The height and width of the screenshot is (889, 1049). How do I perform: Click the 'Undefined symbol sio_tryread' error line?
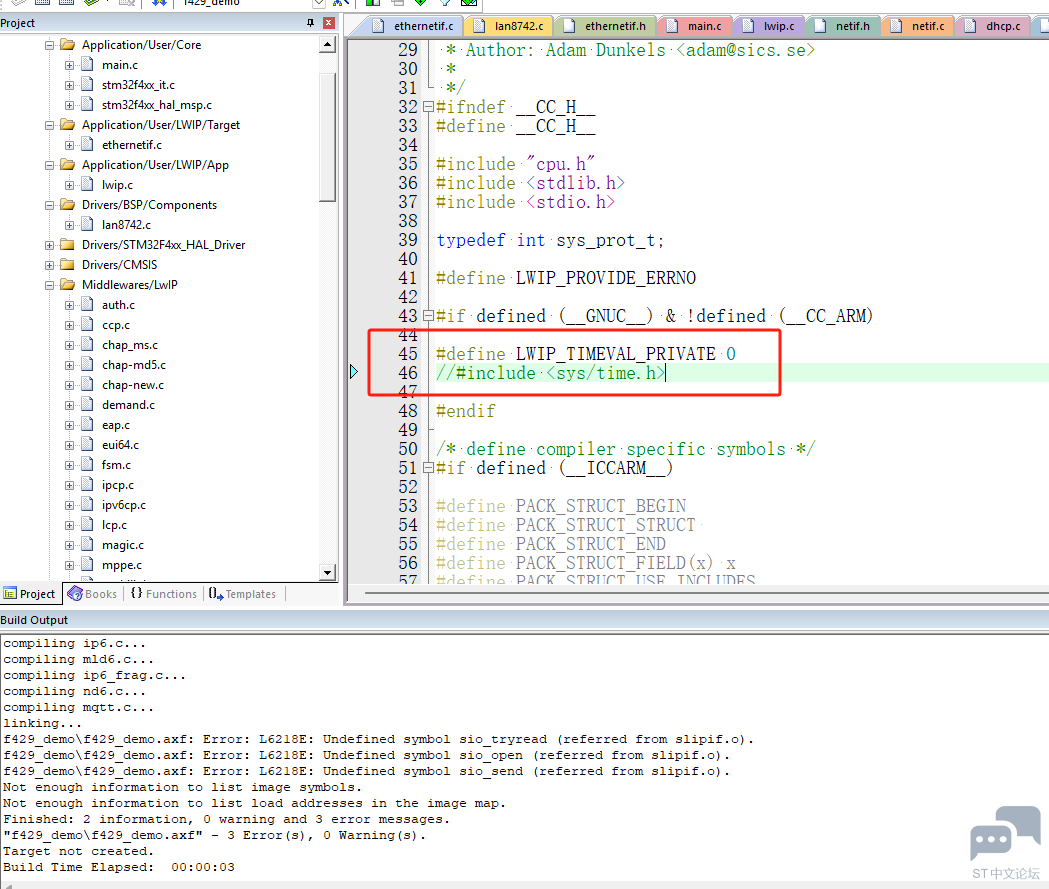tap(379, 739)
